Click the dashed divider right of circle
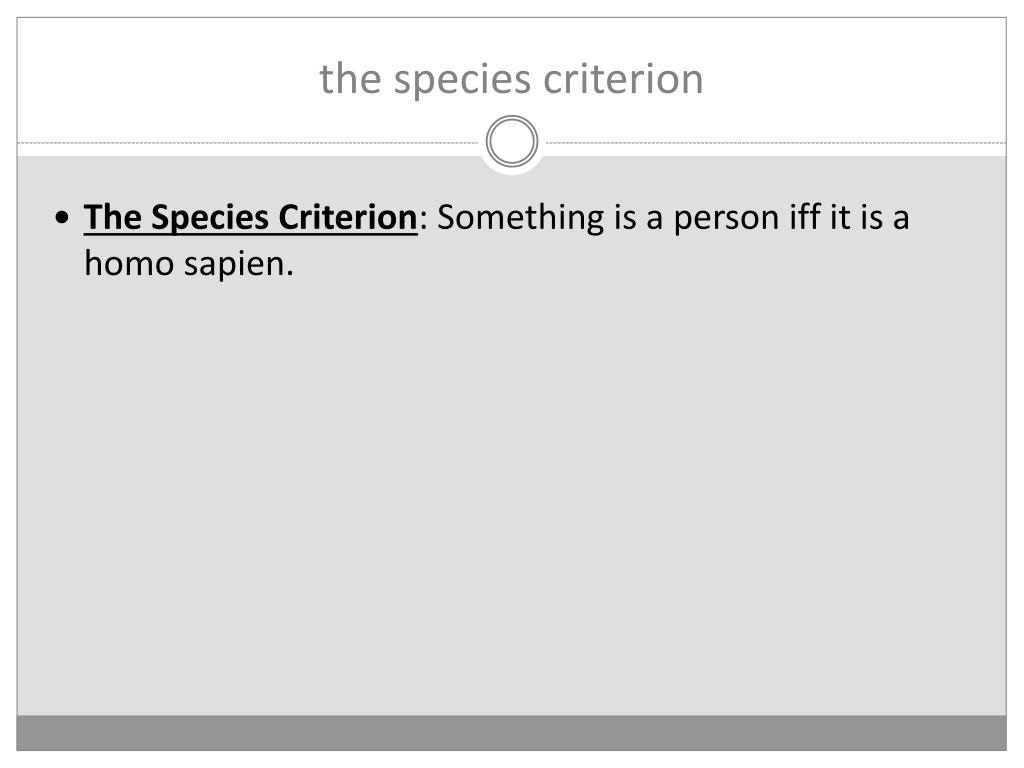The width and height of the screenshot is (1024, 768). click(x=776, y=142)
